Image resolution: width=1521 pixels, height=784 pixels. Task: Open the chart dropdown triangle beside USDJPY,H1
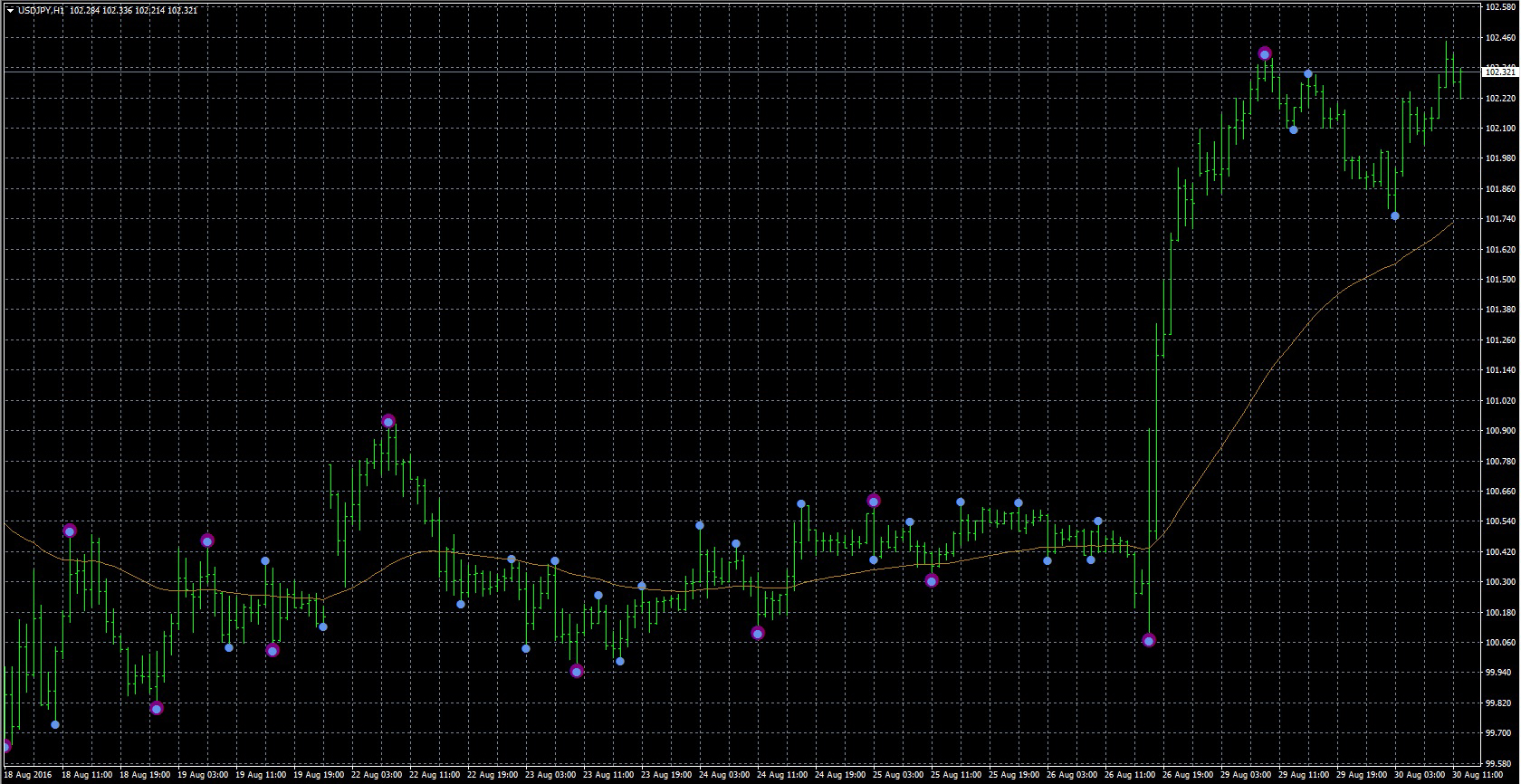point(10,11)
